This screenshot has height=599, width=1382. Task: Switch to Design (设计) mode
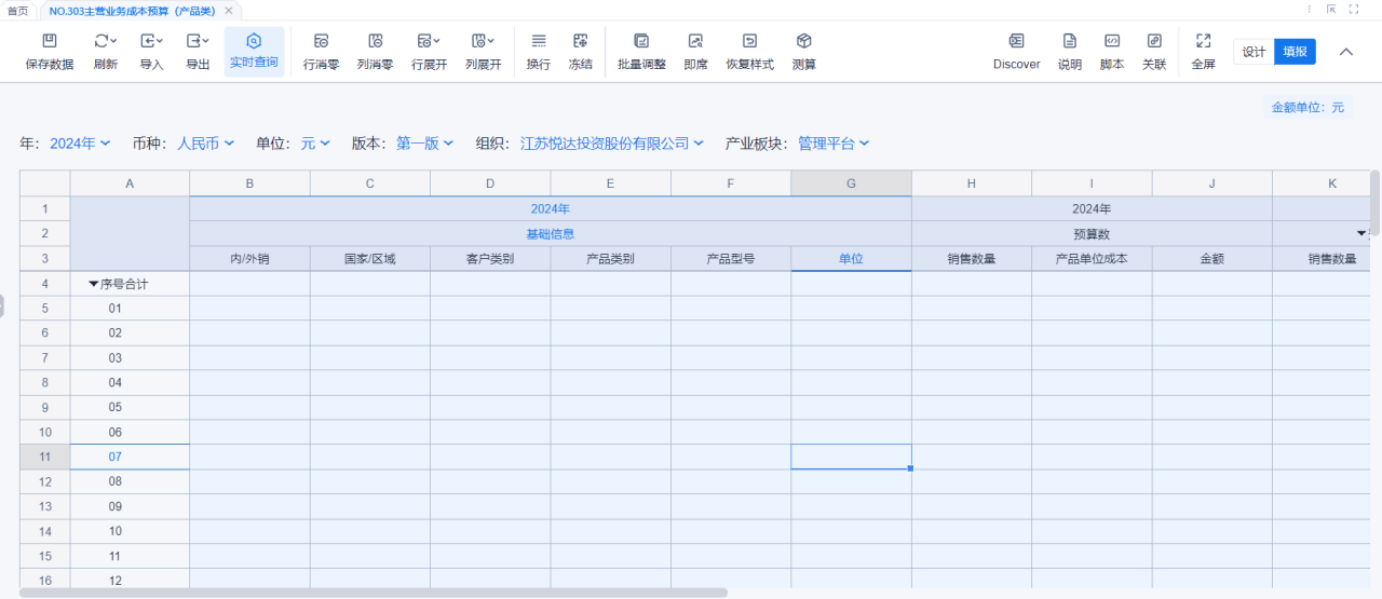[x=1254, y=52]
